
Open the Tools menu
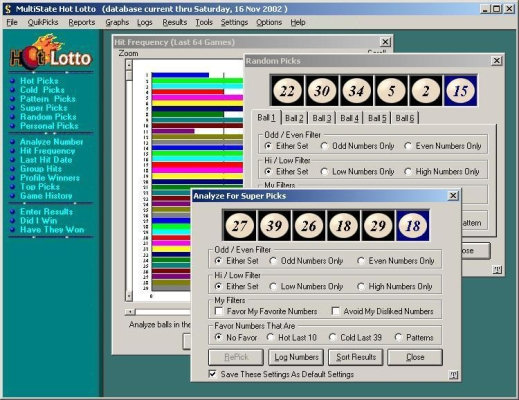tap(204, 22)
